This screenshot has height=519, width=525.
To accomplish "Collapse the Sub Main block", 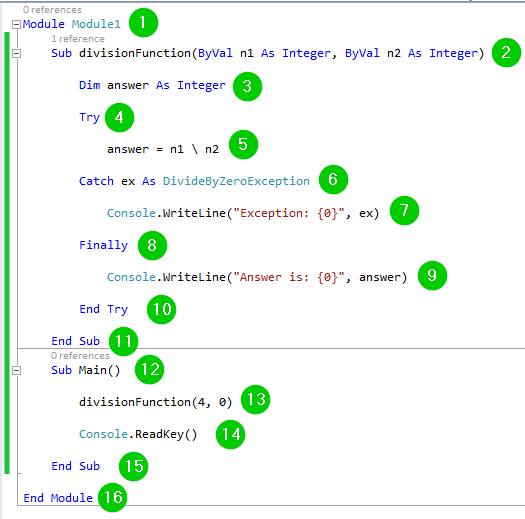I will pos(16,370).
